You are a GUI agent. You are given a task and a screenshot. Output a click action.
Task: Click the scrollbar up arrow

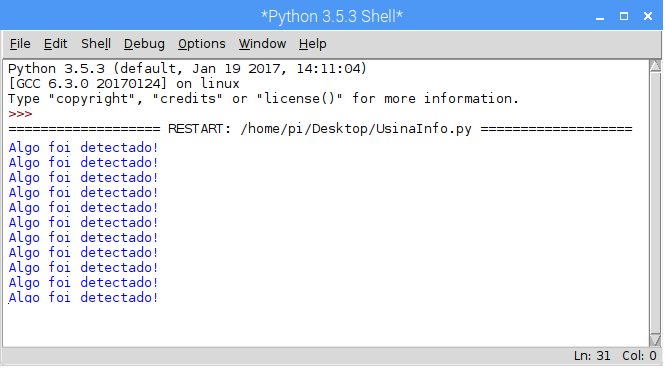tap(655, 66)
